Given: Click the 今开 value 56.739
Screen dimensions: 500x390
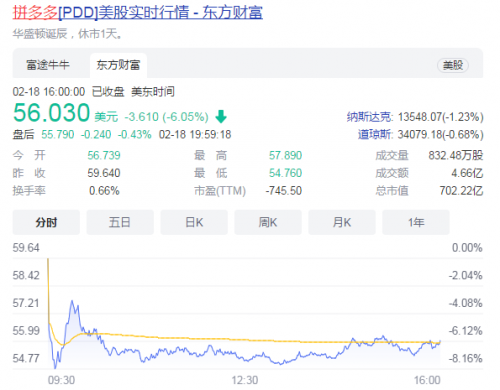Looking at the screenshot, I should click(104, 155).
